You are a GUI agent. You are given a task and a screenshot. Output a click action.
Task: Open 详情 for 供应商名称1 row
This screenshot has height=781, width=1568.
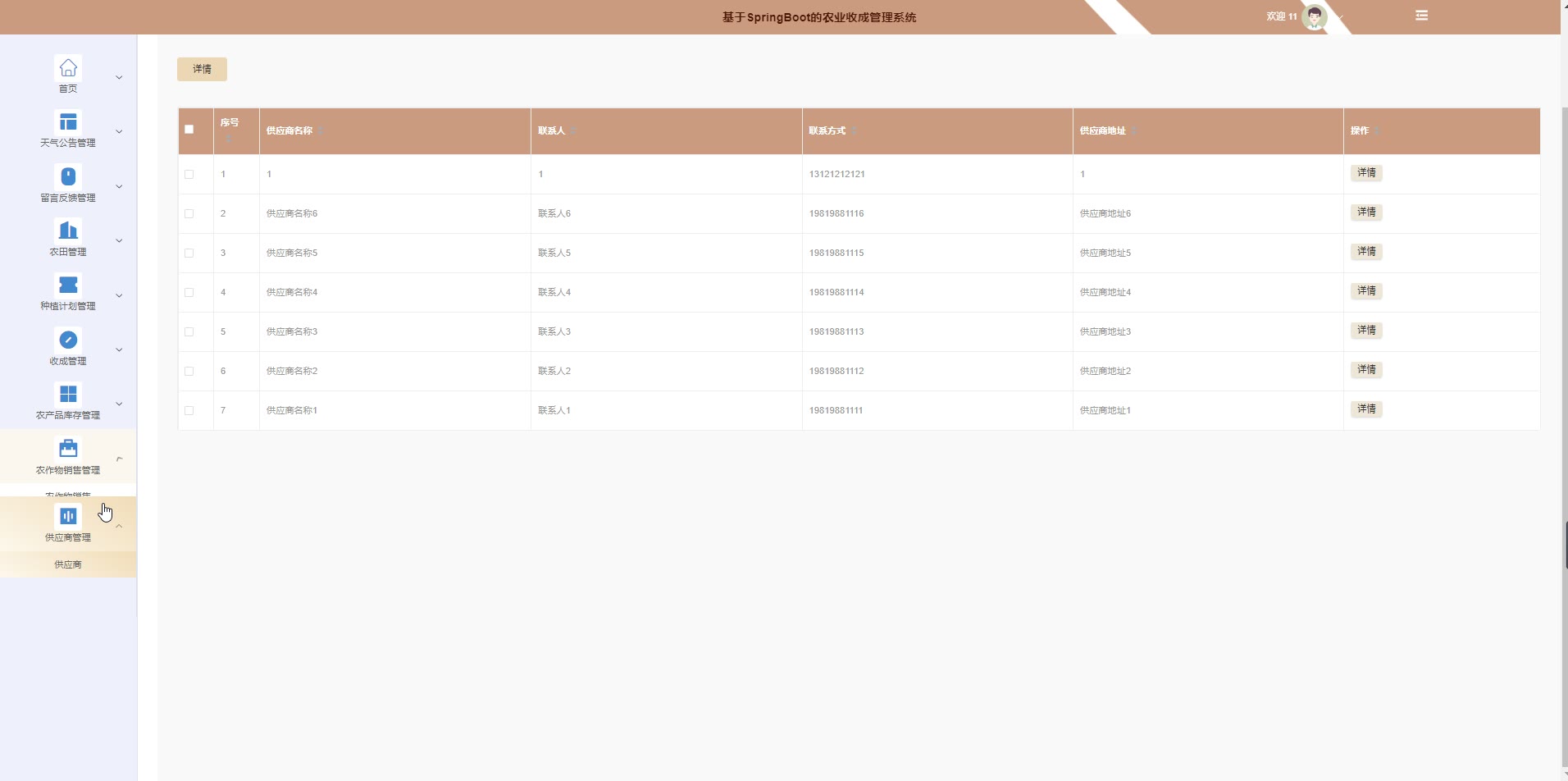(x=1366, y=409)
